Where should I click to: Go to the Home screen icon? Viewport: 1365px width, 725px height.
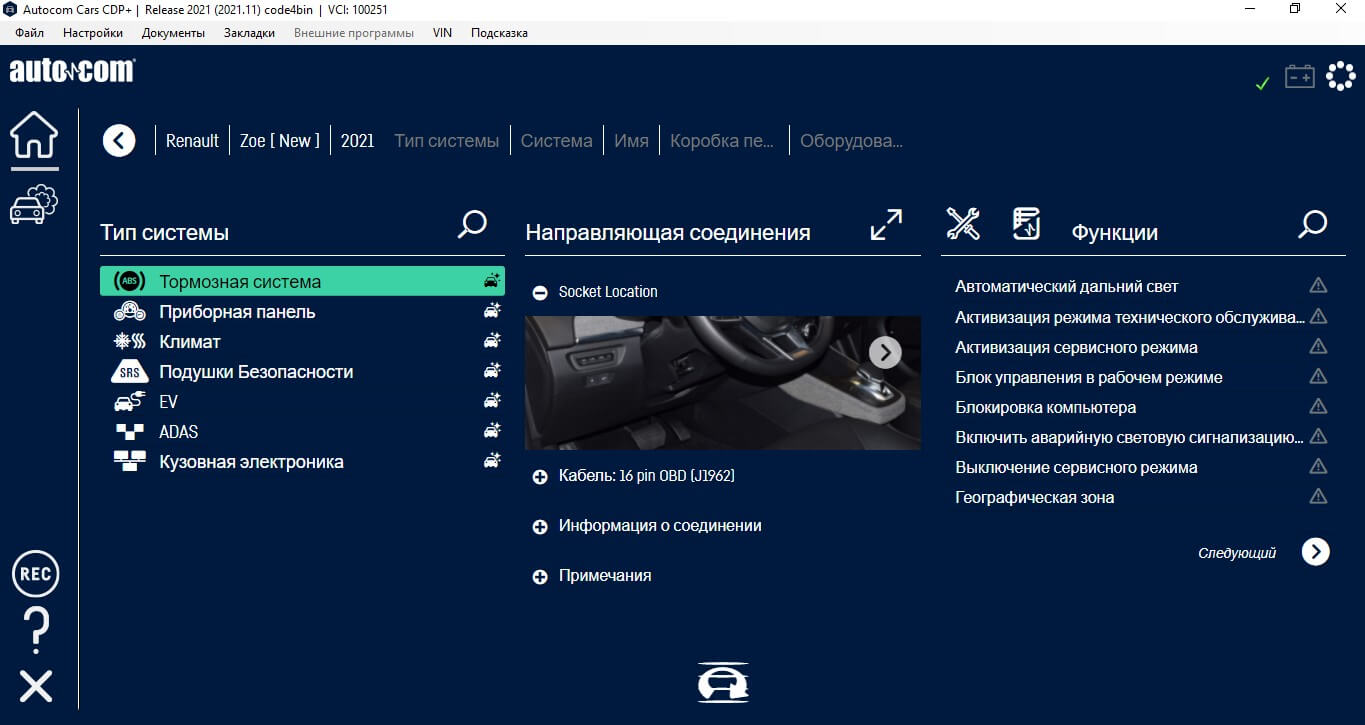point(34,135)
